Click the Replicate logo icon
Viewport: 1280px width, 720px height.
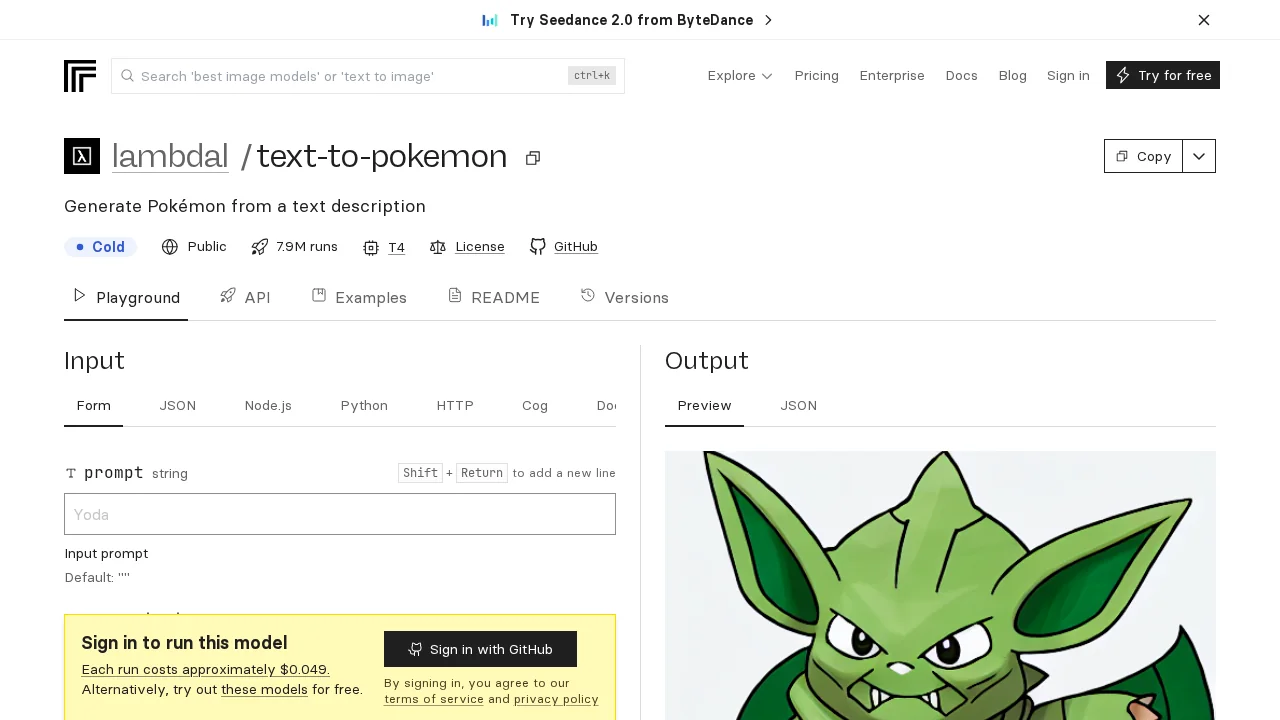pyautogui.click(x=80, y=76)
